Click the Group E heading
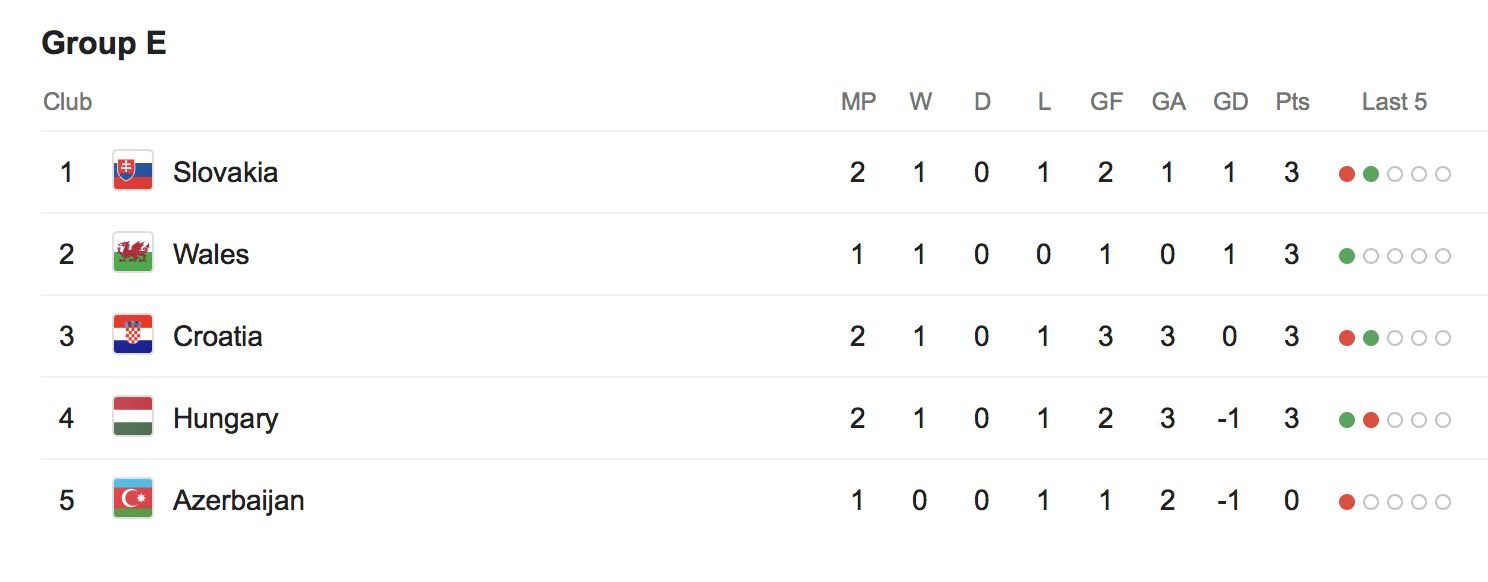Screen dimensions: 1488x582 104,44
